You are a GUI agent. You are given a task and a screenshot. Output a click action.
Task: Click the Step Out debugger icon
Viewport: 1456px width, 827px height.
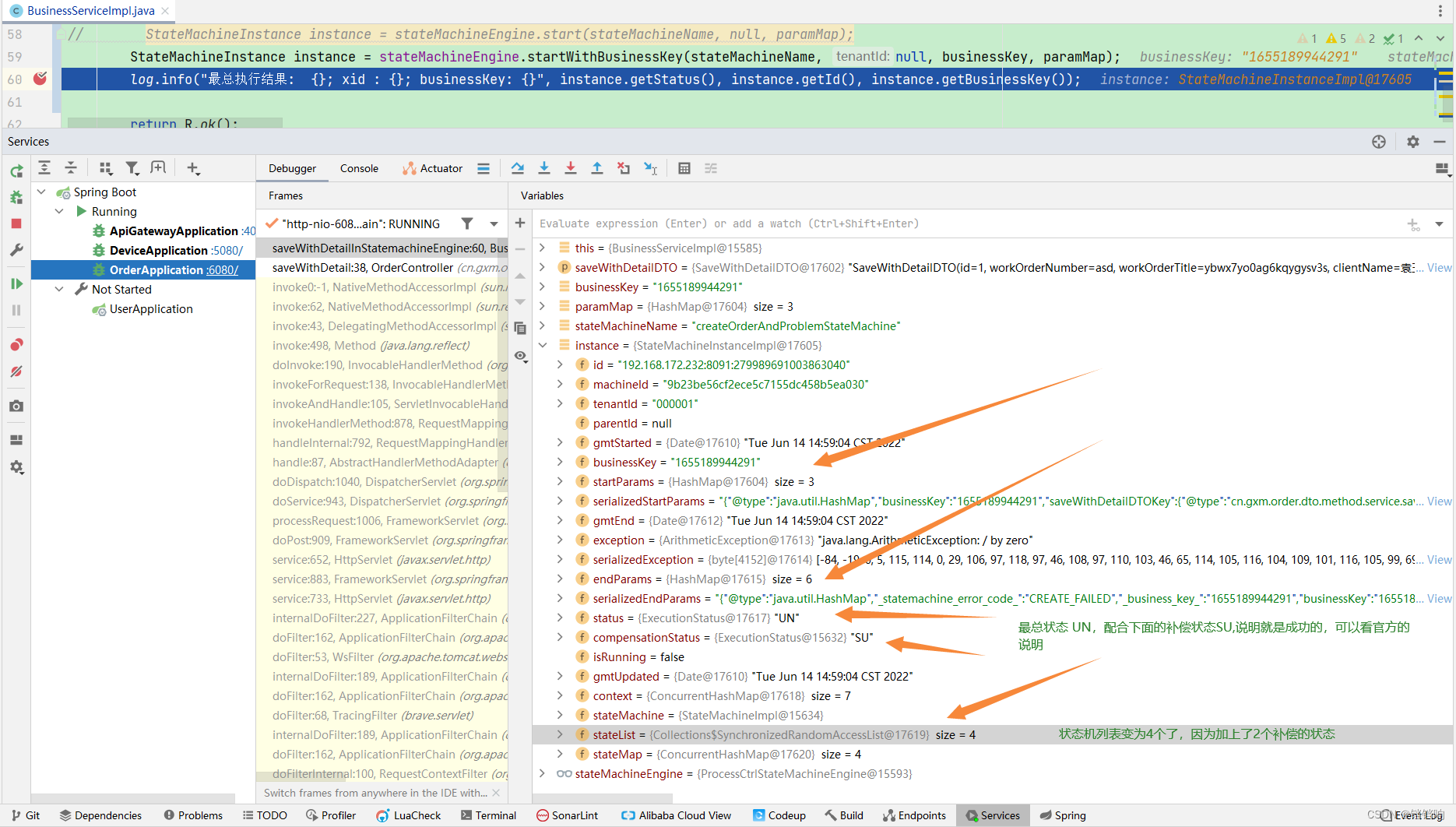tap(597, 168)
